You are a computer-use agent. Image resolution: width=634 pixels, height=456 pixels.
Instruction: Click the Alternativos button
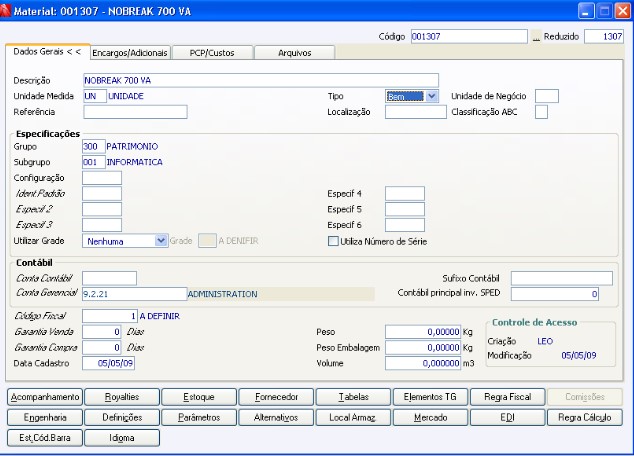point(276,418)
